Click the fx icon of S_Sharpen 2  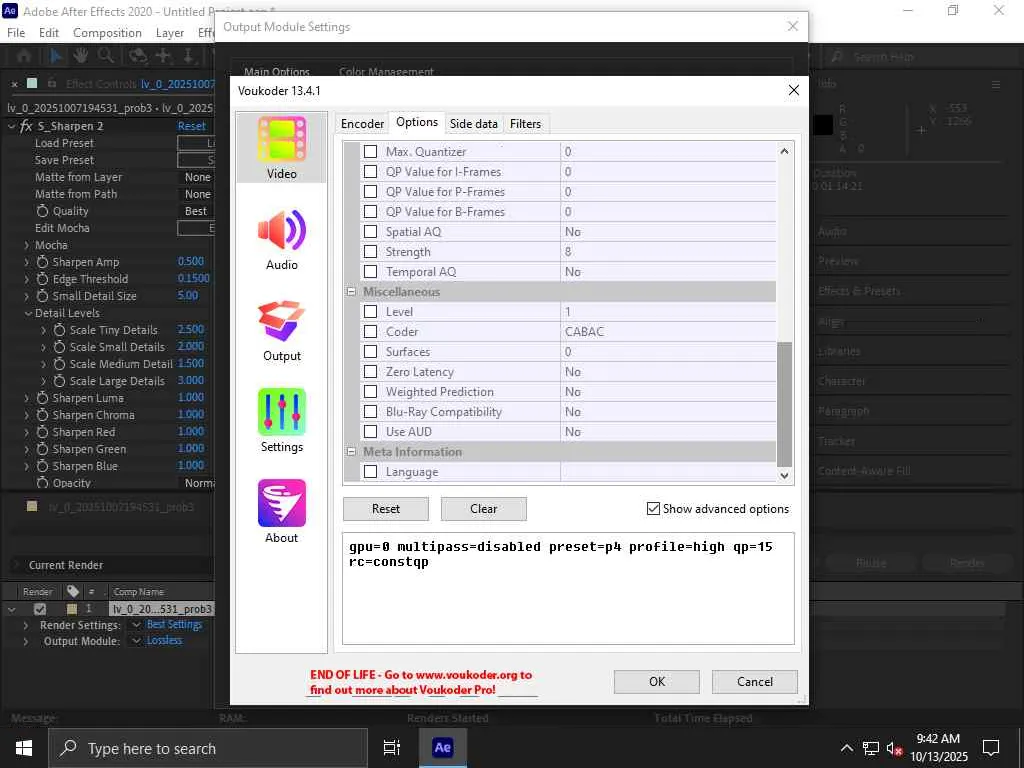[x=26, y=126]
